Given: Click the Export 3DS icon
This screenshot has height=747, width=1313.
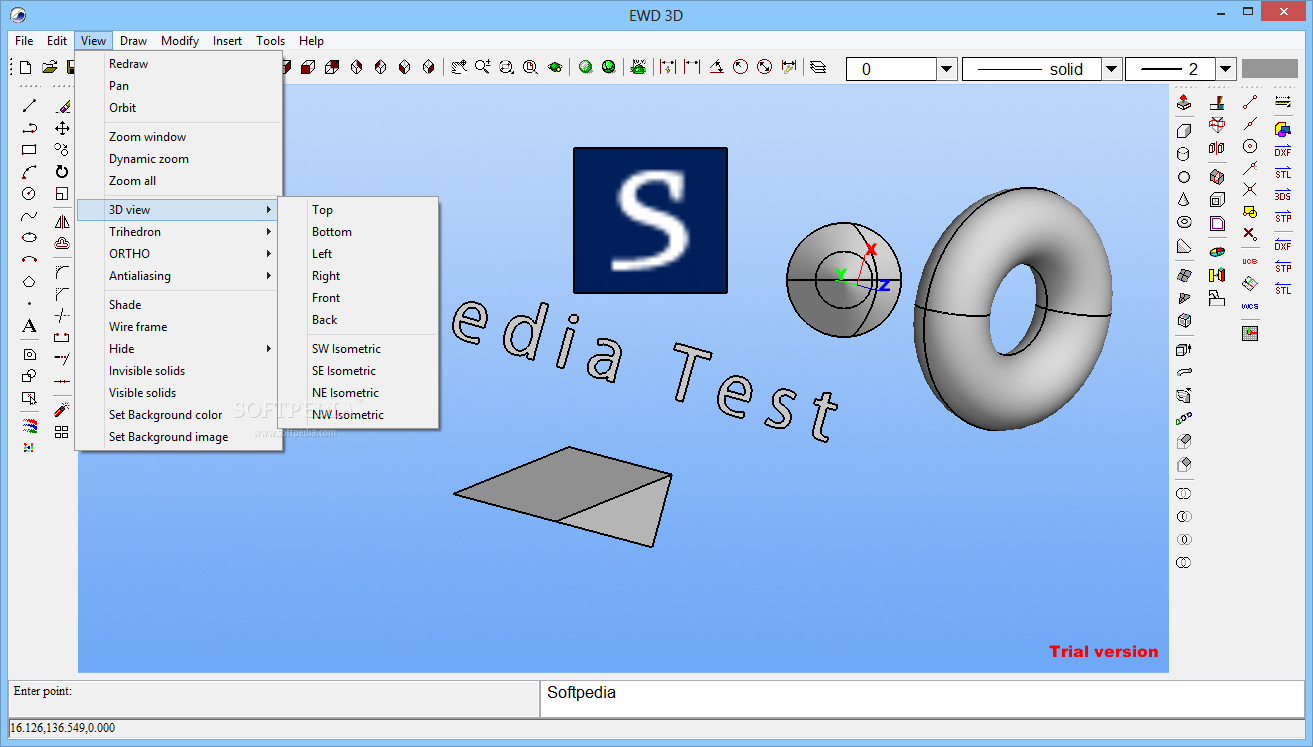Looking at the screenshot, I should [1283, 195].
